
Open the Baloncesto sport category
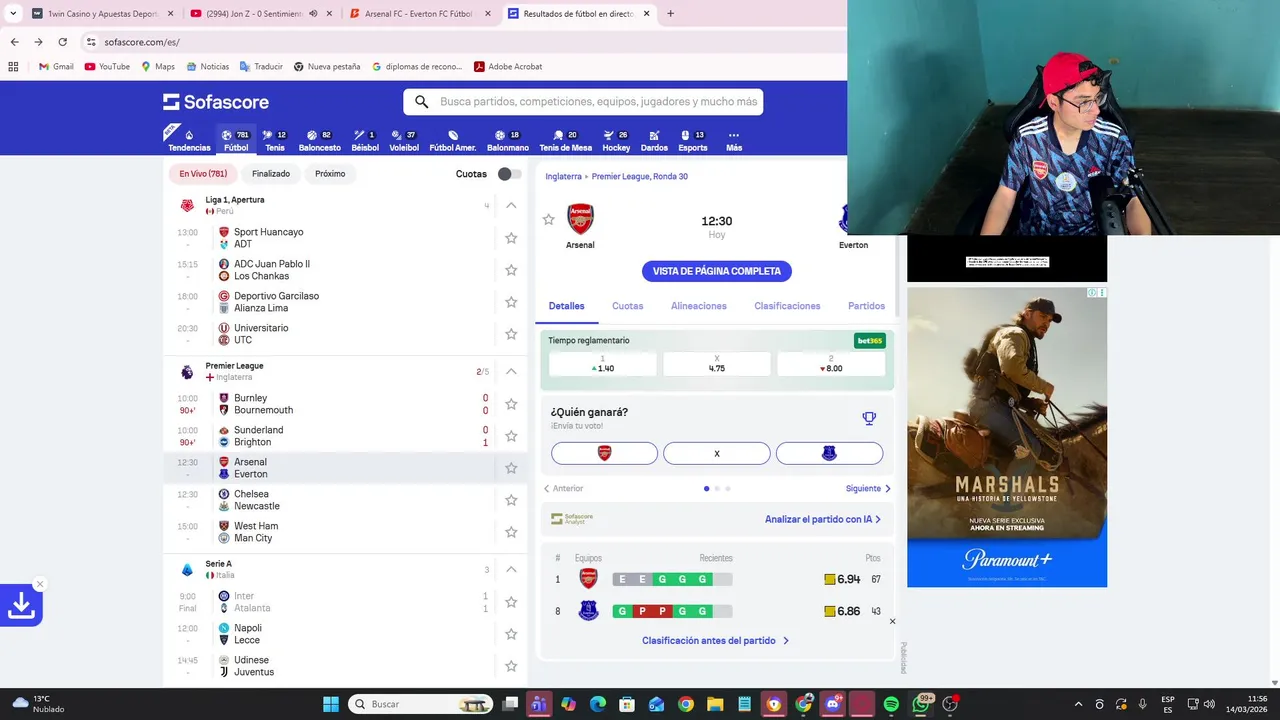pyautogui.click(x=319, y=141)
